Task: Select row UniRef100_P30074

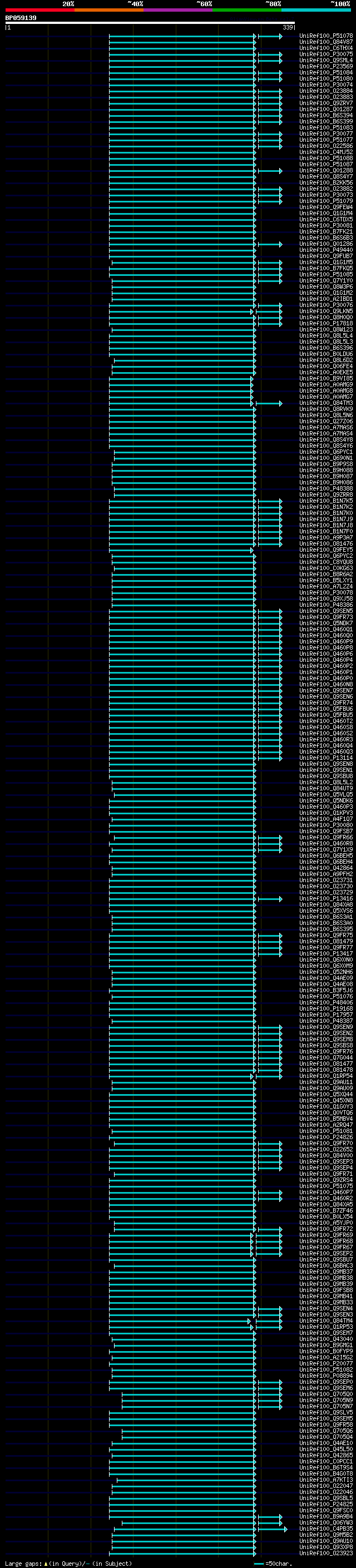Action: coord(326,85)
